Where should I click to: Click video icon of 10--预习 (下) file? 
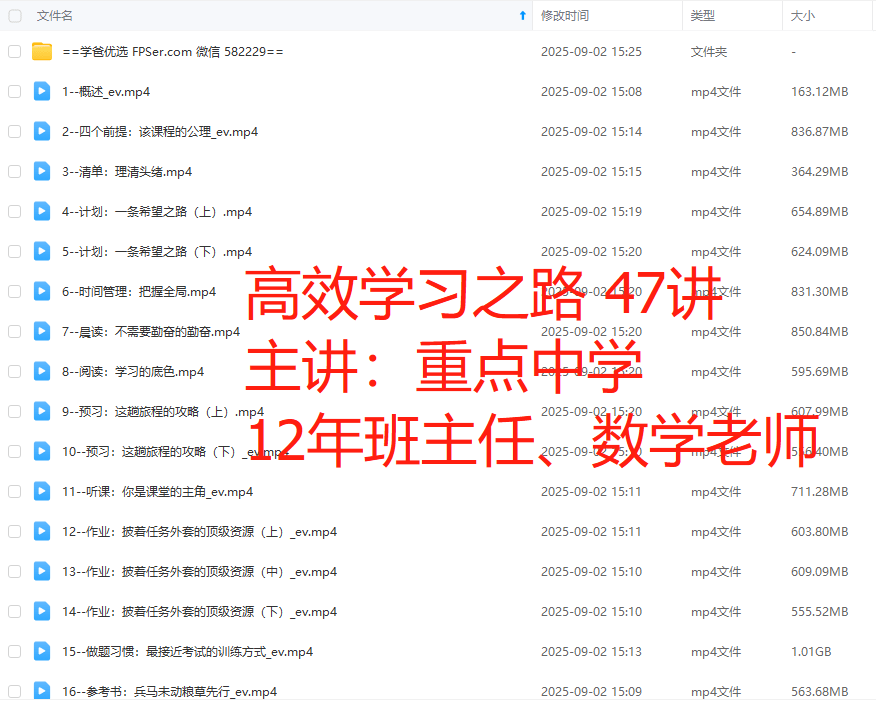pyautogui.click(x=42, y=451)
